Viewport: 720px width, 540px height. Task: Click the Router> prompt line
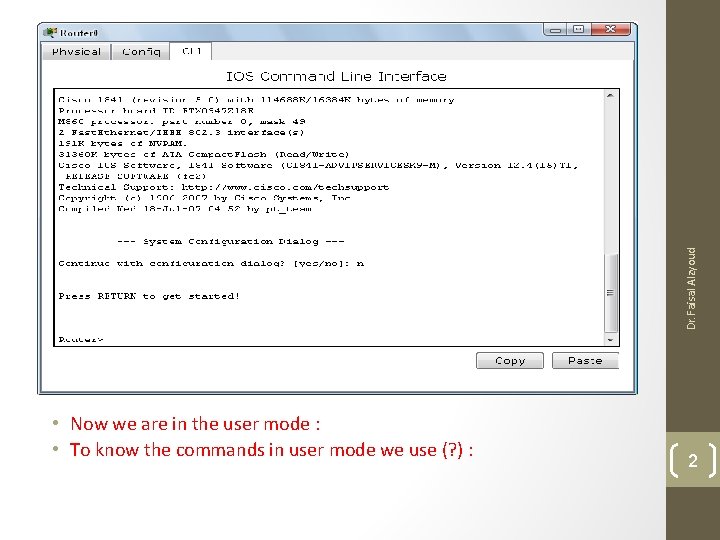(81, 340)
